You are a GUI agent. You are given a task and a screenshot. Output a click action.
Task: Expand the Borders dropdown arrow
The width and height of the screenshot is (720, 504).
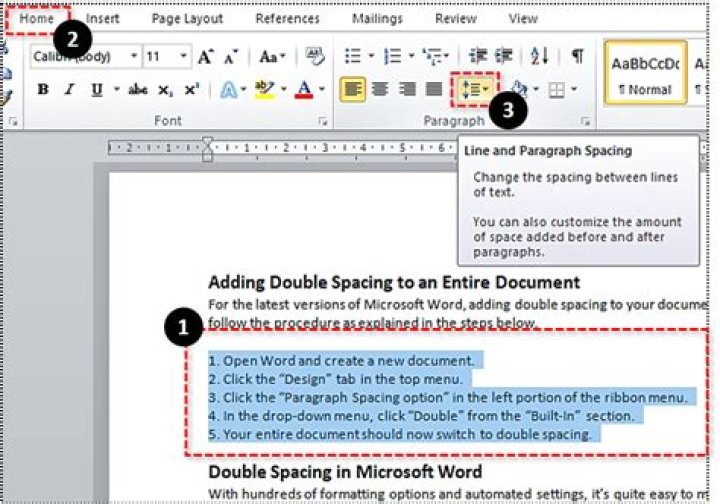click(574, 90)
